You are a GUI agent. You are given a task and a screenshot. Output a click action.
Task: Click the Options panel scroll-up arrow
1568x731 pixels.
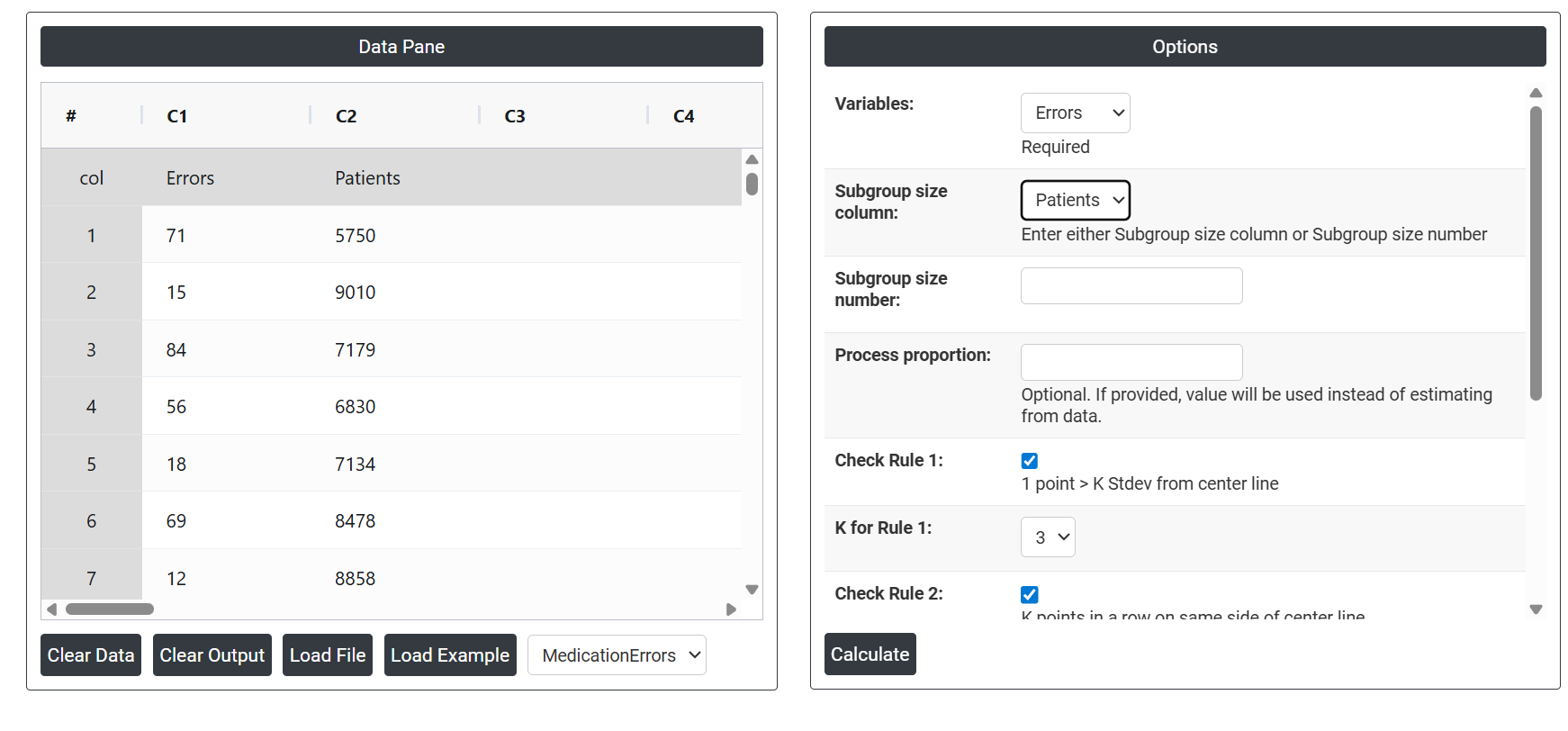[x=1536, y=94]
